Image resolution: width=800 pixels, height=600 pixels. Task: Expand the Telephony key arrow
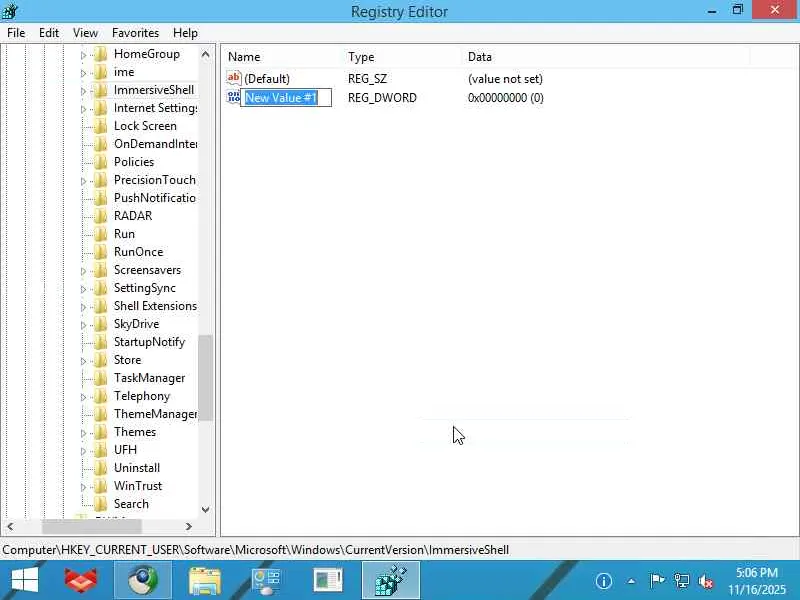(x=83, y=397)
